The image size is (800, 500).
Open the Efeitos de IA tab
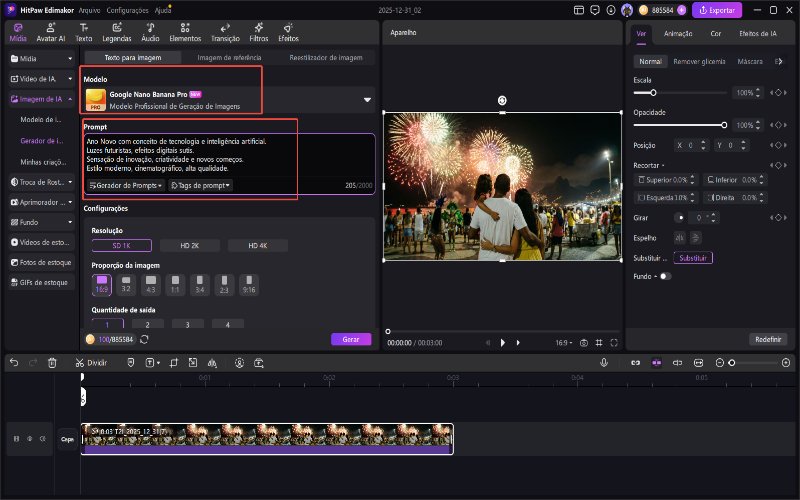coord(758,33)
